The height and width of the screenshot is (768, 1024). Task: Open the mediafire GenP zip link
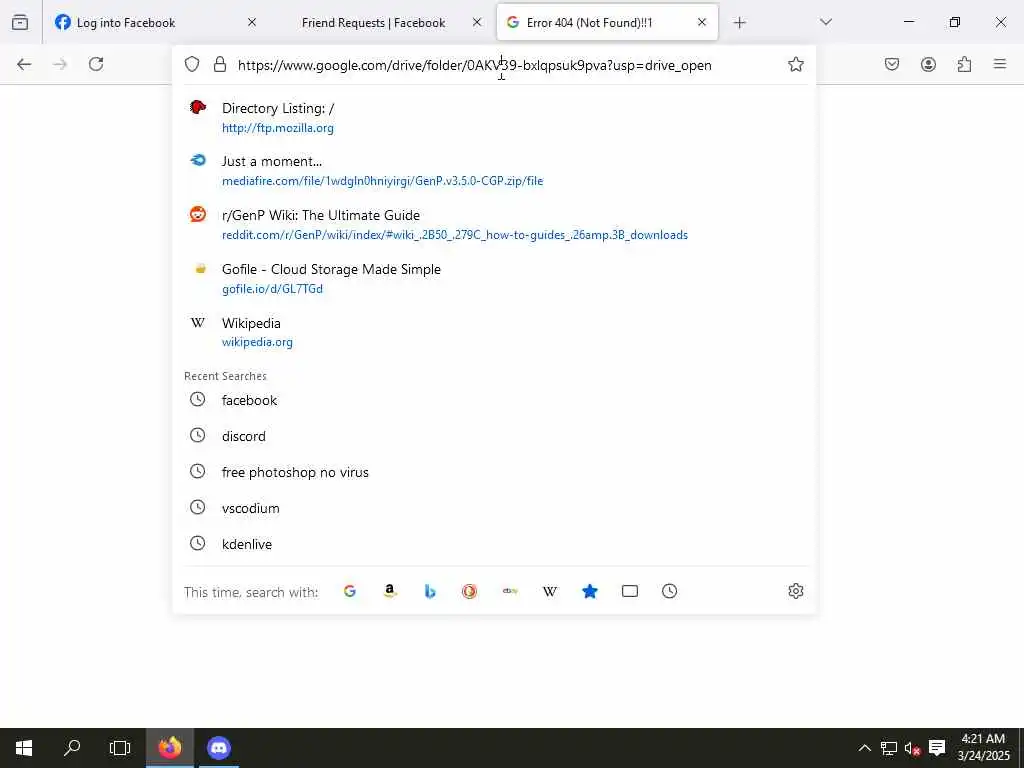(x=494, y=171)
